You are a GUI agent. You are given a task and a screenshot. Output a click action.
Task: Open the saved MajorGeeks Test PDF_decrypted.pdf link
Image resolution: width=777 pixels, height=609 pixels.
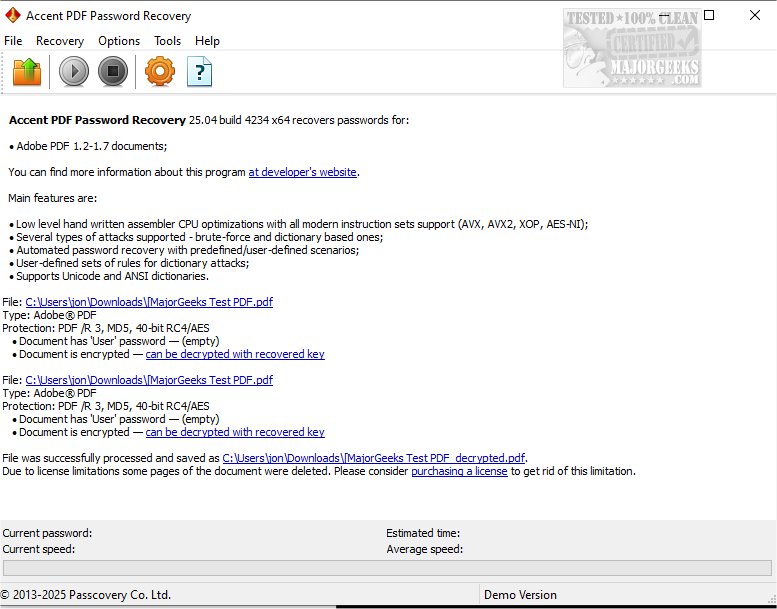tap(374, 458)
